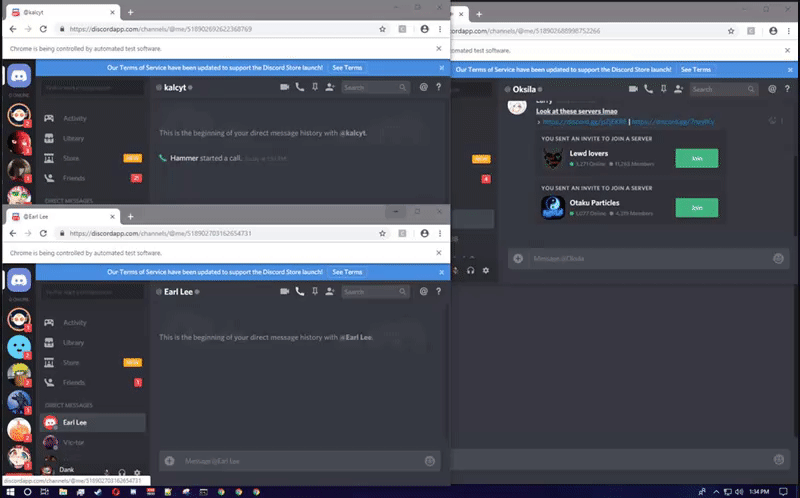
Task: Open mentions in Earl Lee window
Action: pyautogui.click(x=423, y=291)
